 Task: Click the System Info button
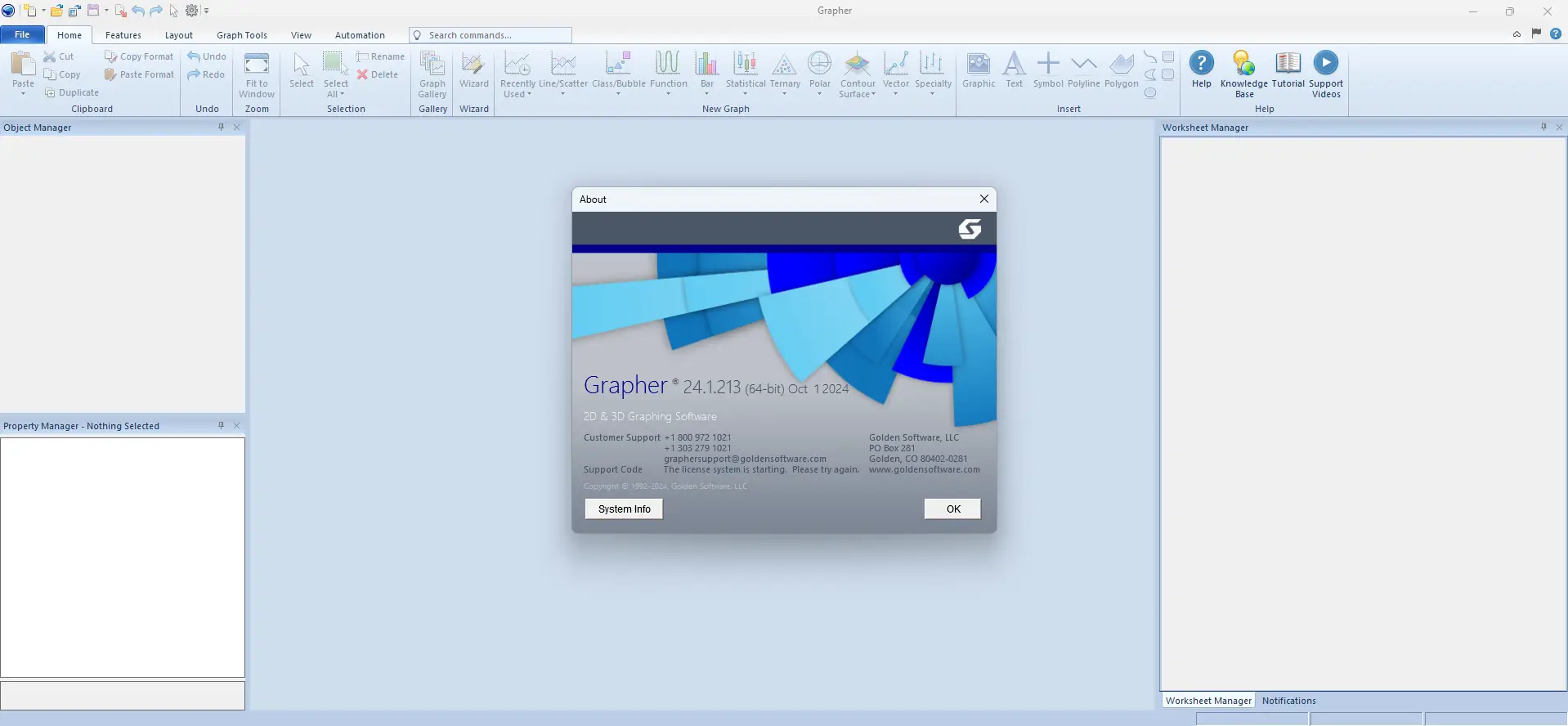624,509
